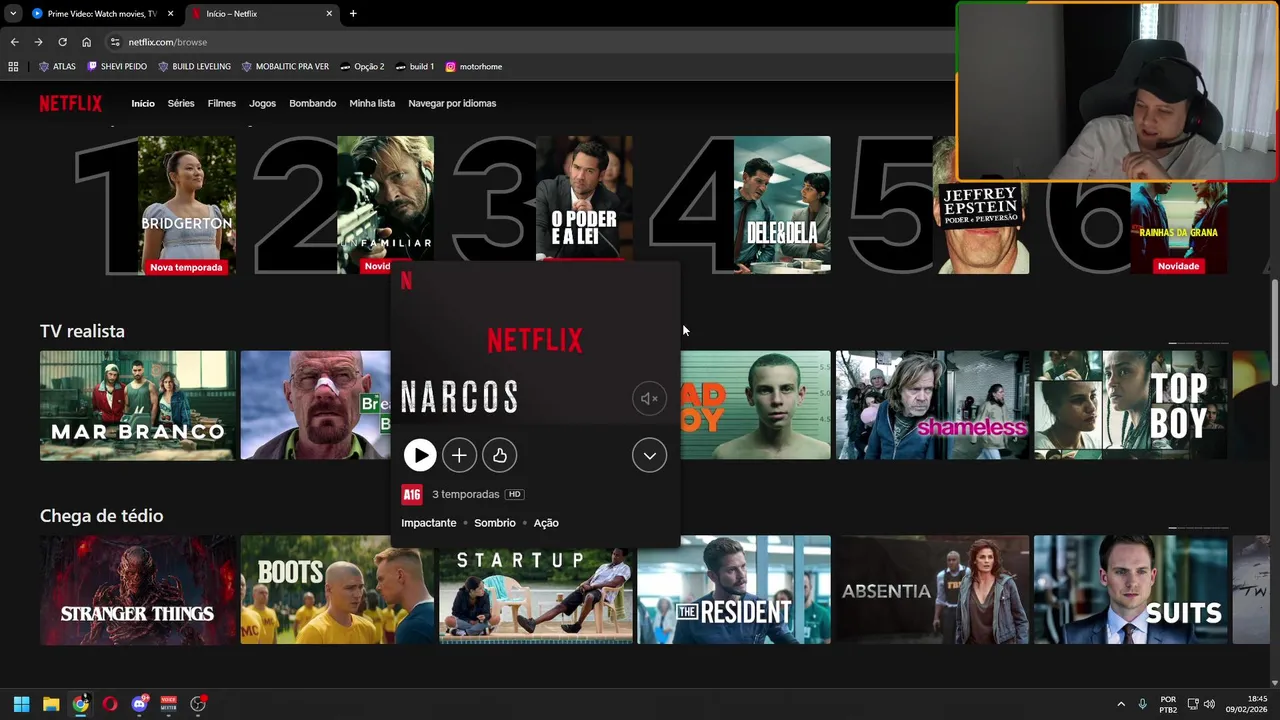Open Breaking Bad thumbnail
The image size is (1280, 720).
click(315, 405)
